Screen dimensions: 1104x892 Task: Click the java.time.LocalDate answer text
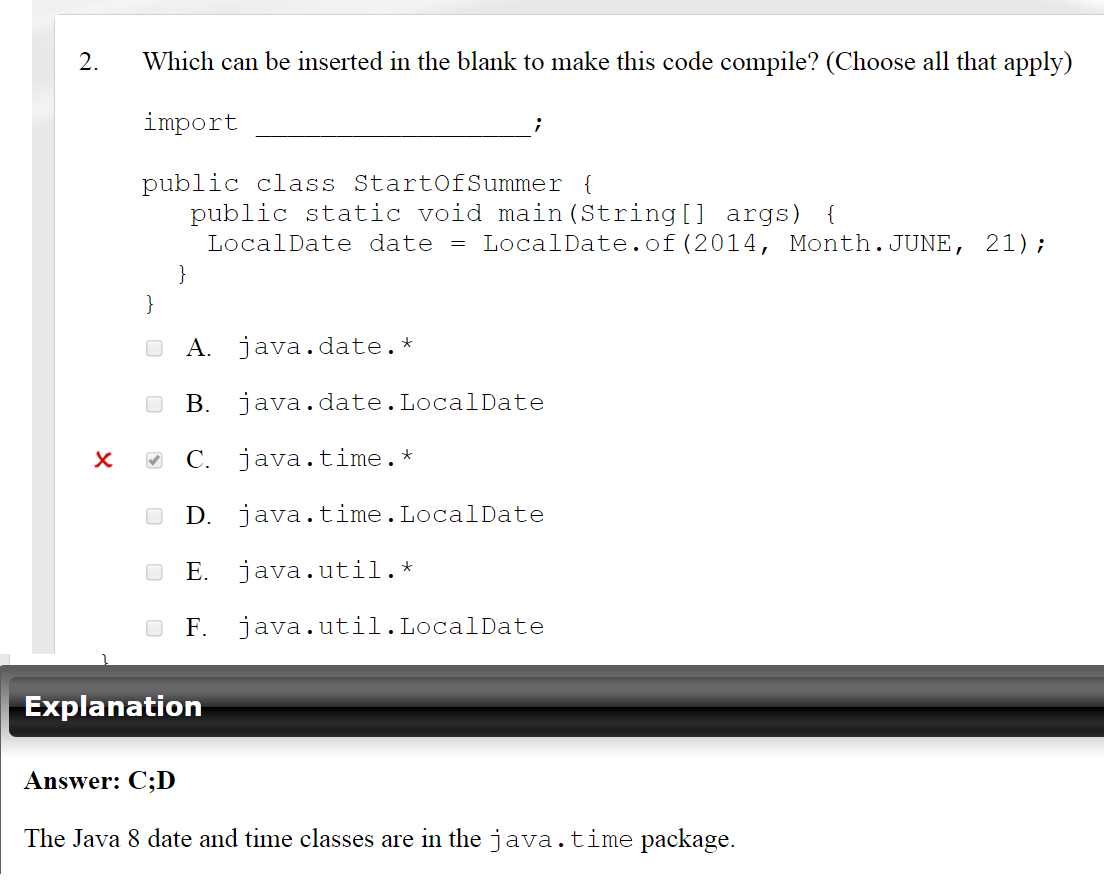coord(391,515)
